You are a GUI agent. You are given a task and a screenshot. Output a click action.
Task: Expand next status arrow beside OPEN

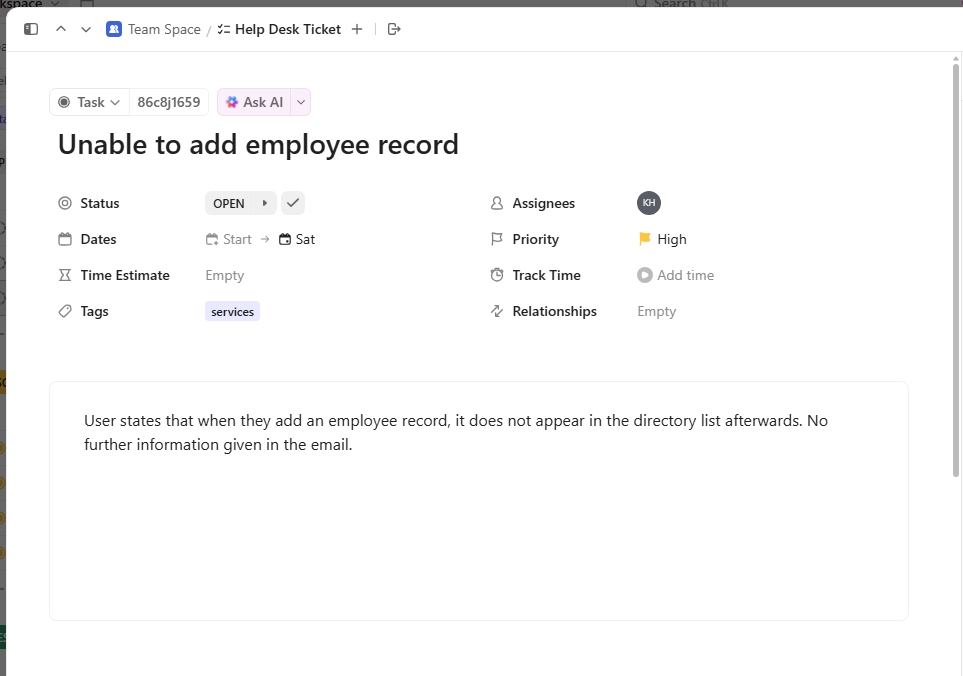pyautogui.click(x=265, y=203)
